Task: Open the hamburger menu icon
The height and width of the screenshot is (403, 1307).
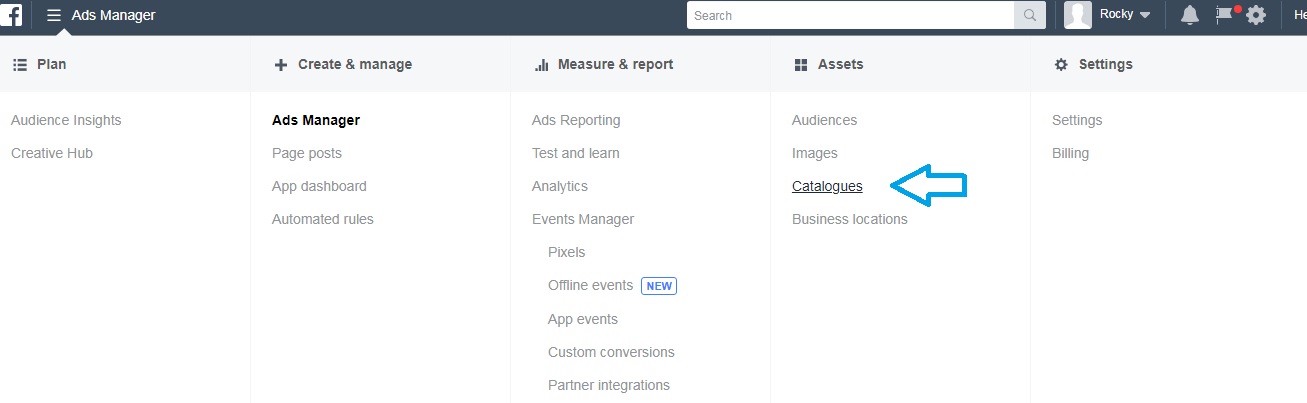Action: (x=54, y=15)
